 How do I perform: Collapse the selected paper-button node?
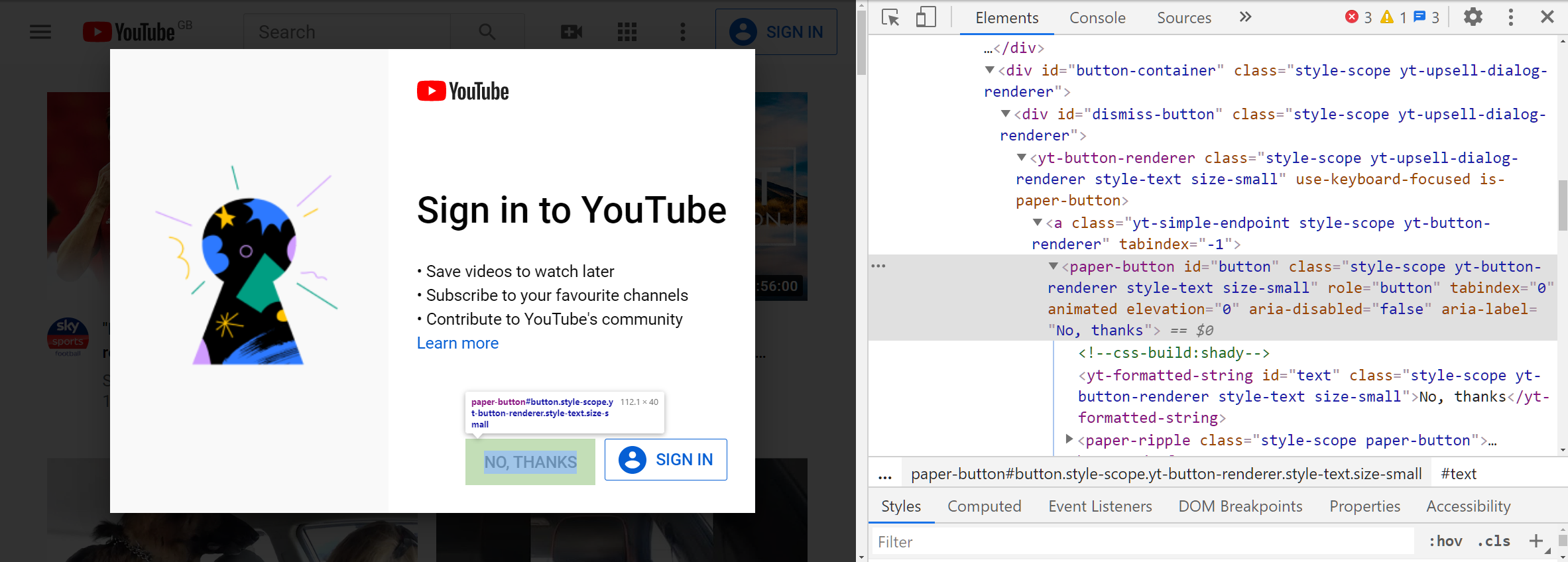tap(1054, 266)
